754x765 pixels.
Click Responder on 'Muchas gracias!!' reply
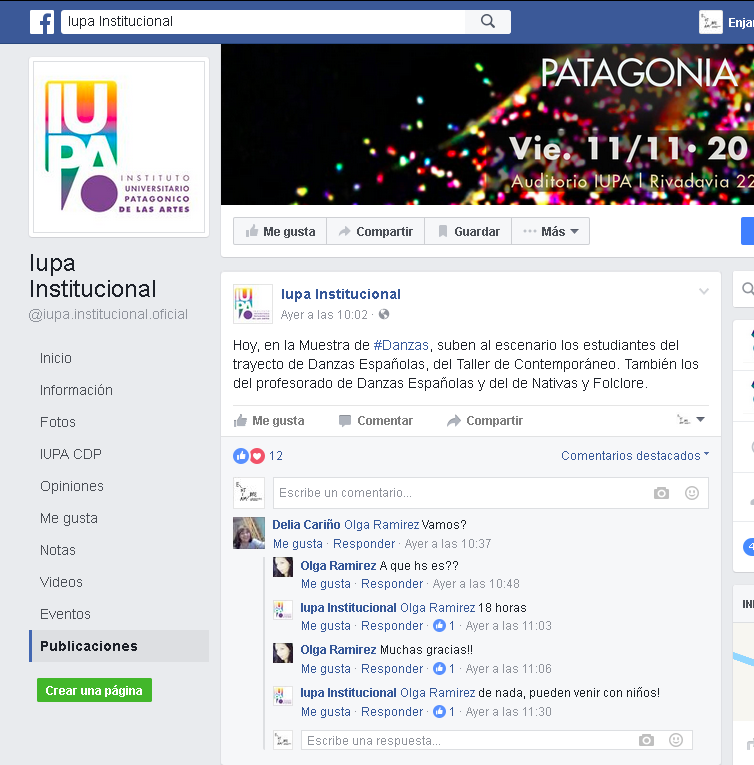pos(392,669)
